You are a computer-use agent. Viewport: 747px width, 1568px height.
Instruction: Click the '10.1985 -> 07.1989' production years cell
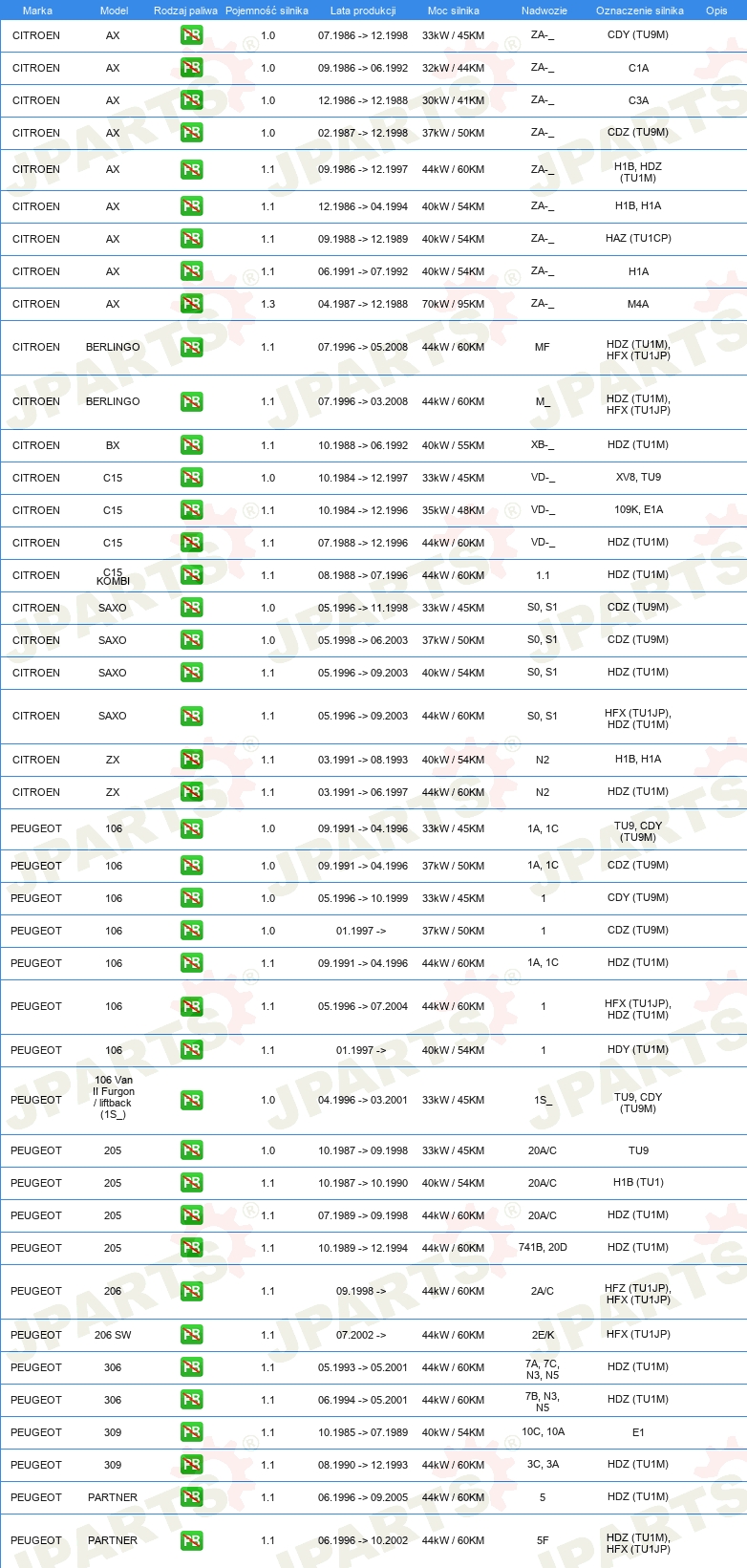tap(363, 1432)
